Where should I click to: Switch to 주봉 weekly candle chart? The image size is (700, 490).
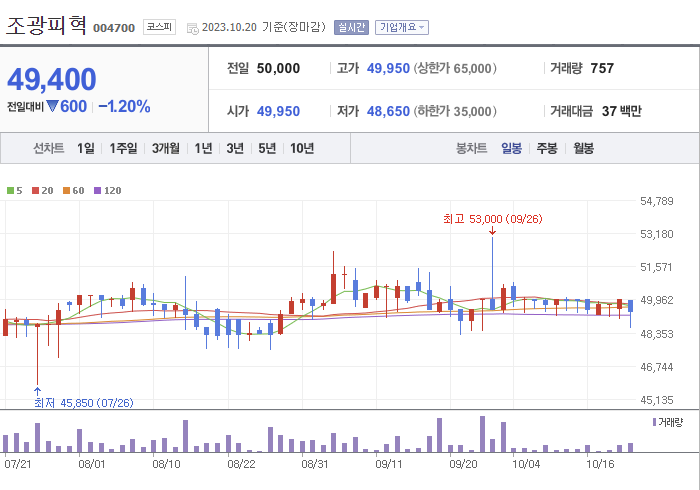point(547,148)
